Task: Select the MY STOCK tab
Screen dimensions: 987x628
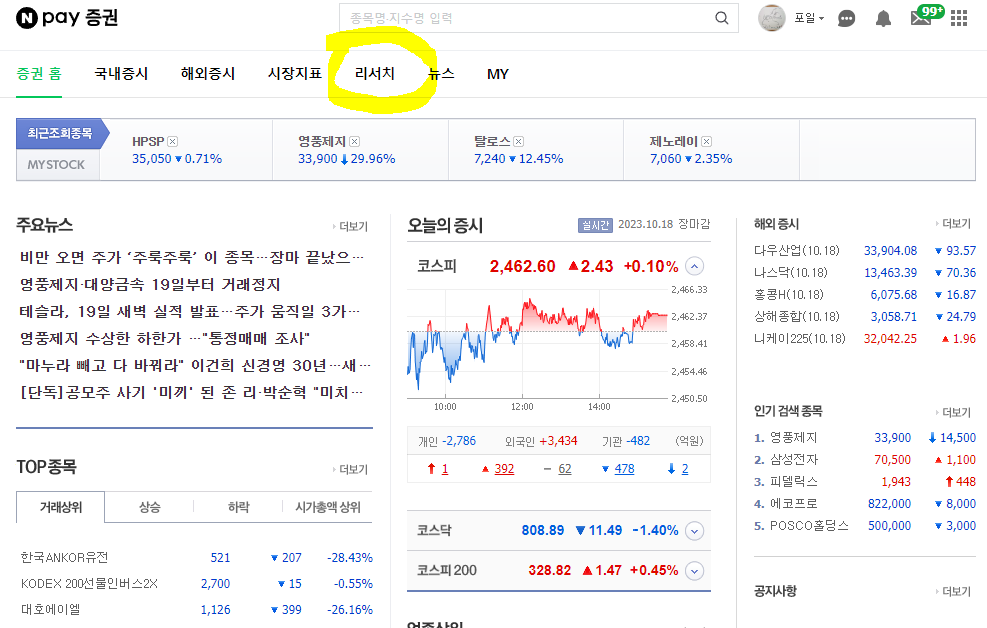Action: [x=57, y=165]
